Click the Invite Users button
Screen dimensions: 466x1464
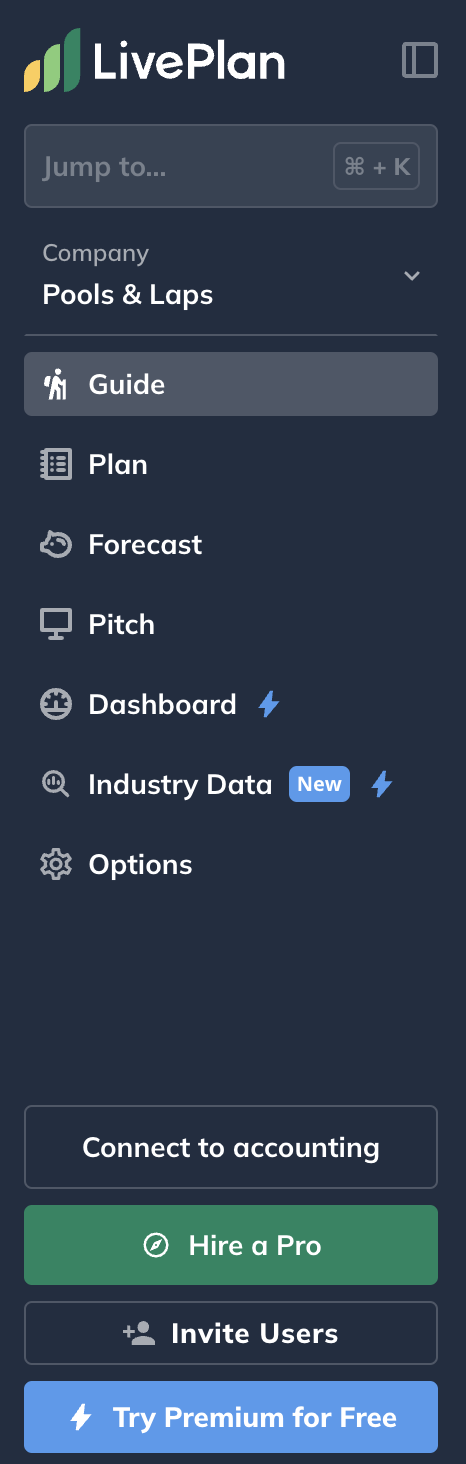coord(231,1333)
